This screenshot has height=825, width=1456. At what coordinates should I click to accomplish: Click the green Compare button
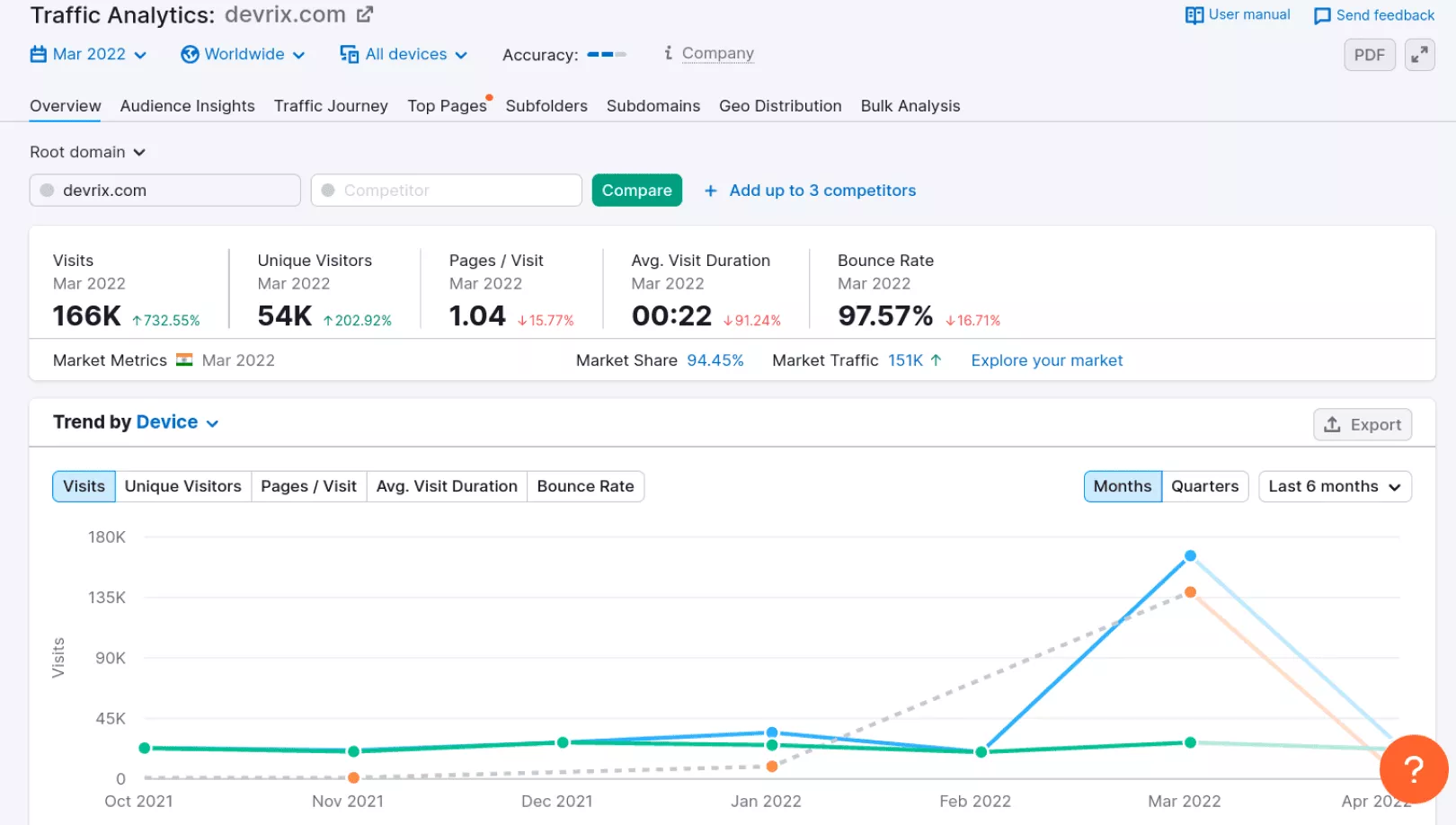636,191
